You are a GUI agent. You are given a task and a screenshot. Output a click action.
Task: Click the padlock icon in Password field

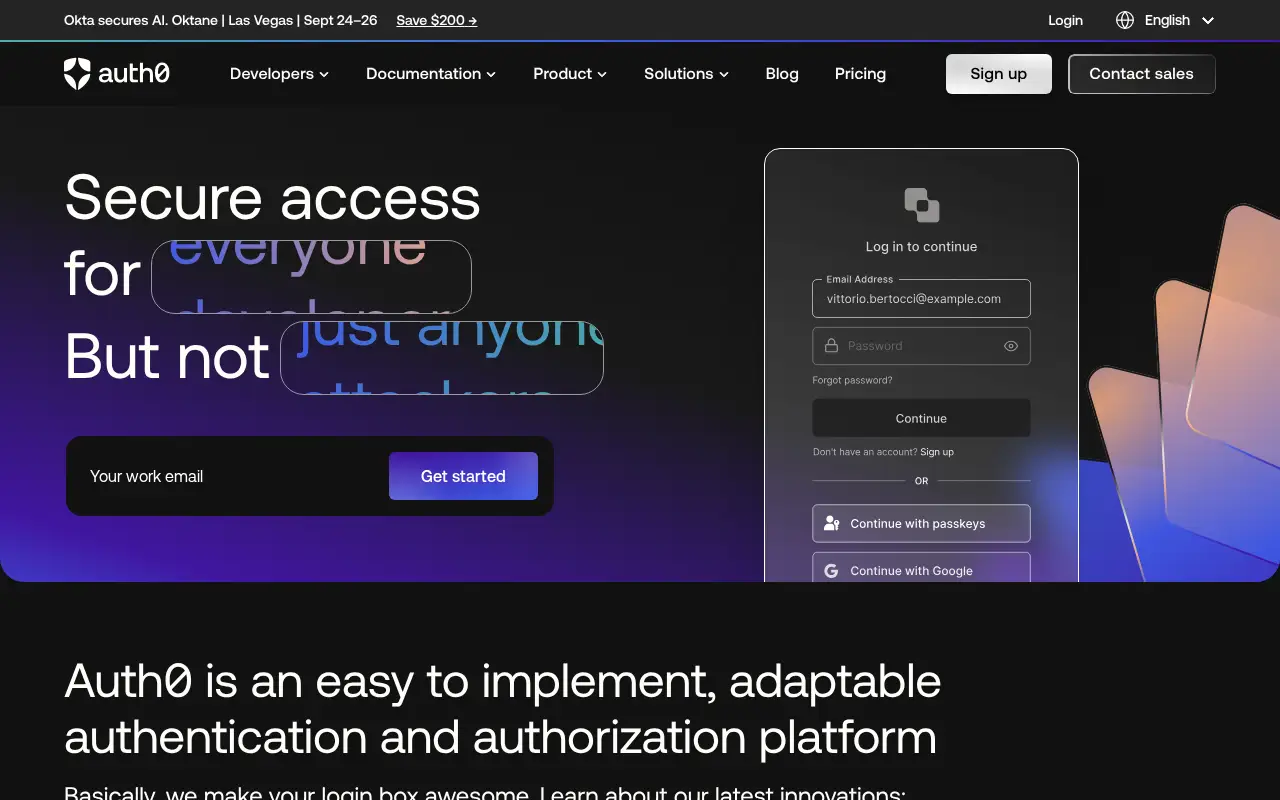click(x=831, y=346)
